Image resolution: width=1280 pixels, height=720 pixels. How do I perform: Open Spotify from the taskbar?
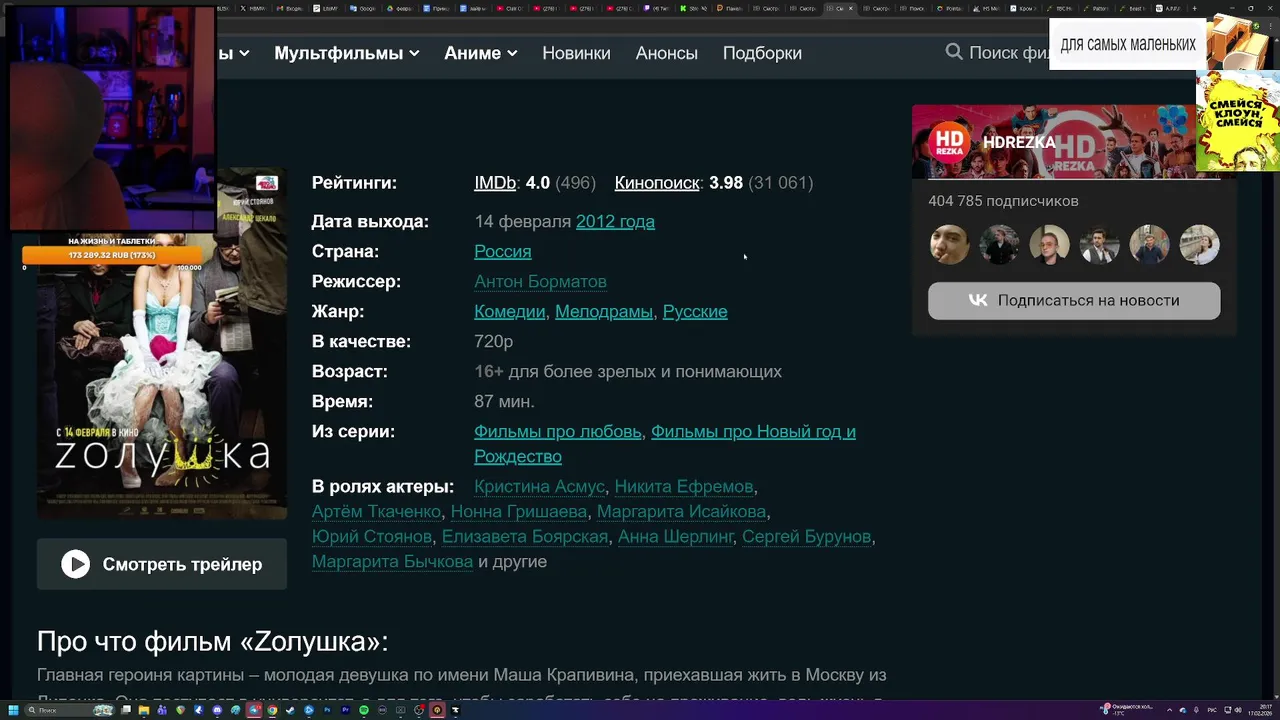(x=363, y=710)
